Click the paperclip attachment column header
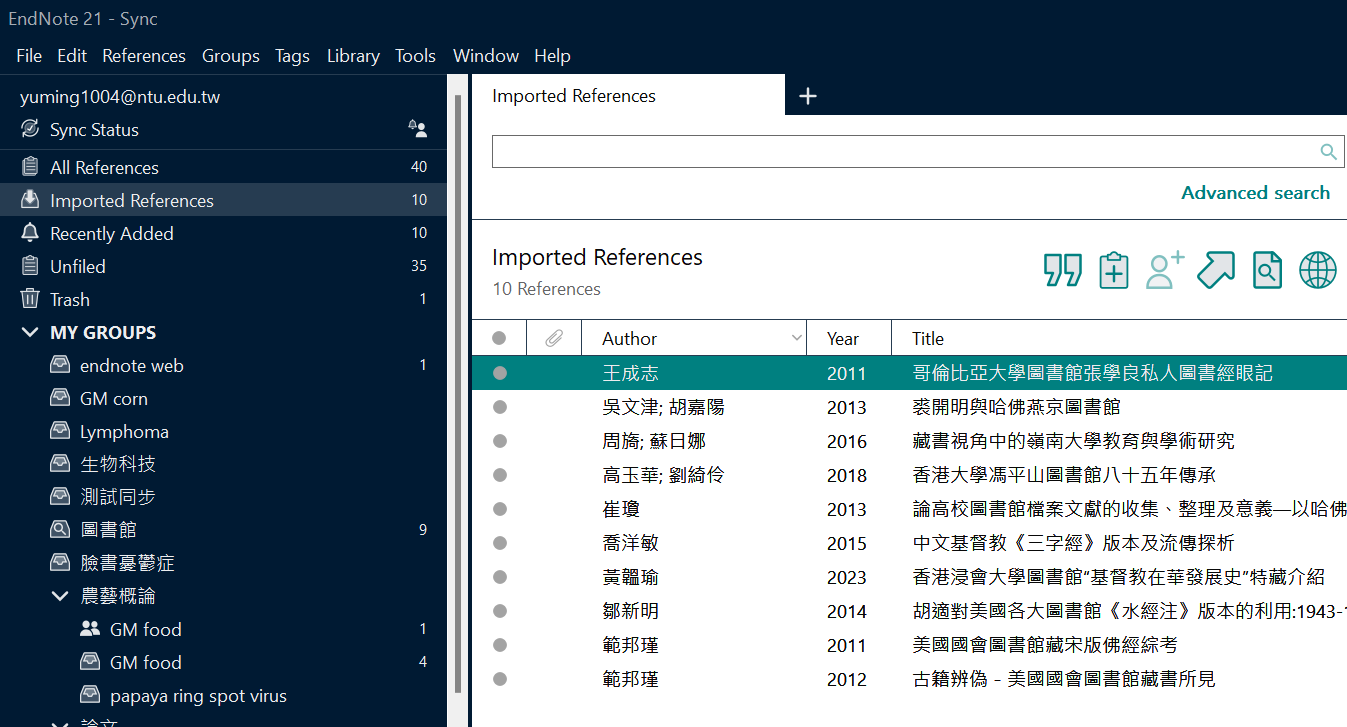Viewport: 1347px width, 727px height. tap(553, 339)
